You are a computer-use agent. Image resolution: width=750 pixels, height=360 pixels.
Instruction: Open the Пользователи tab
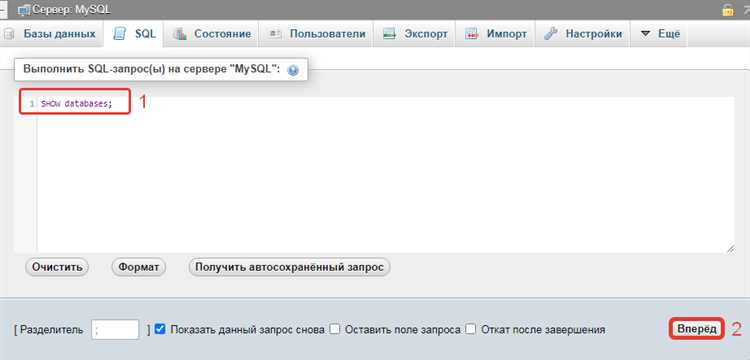pos(317,34)
